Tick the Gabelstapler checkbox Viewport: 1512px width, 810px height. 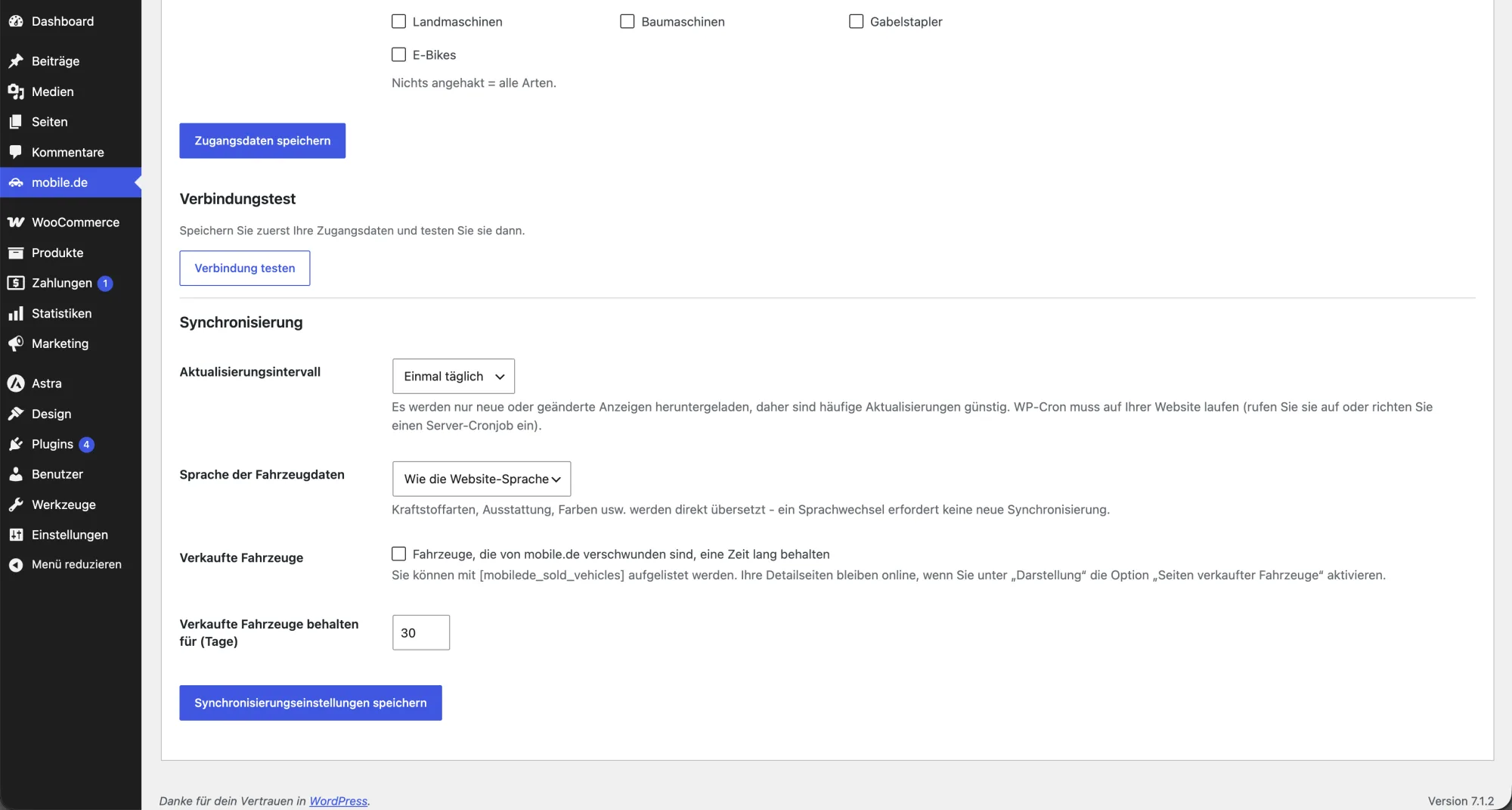pos(856,21)
